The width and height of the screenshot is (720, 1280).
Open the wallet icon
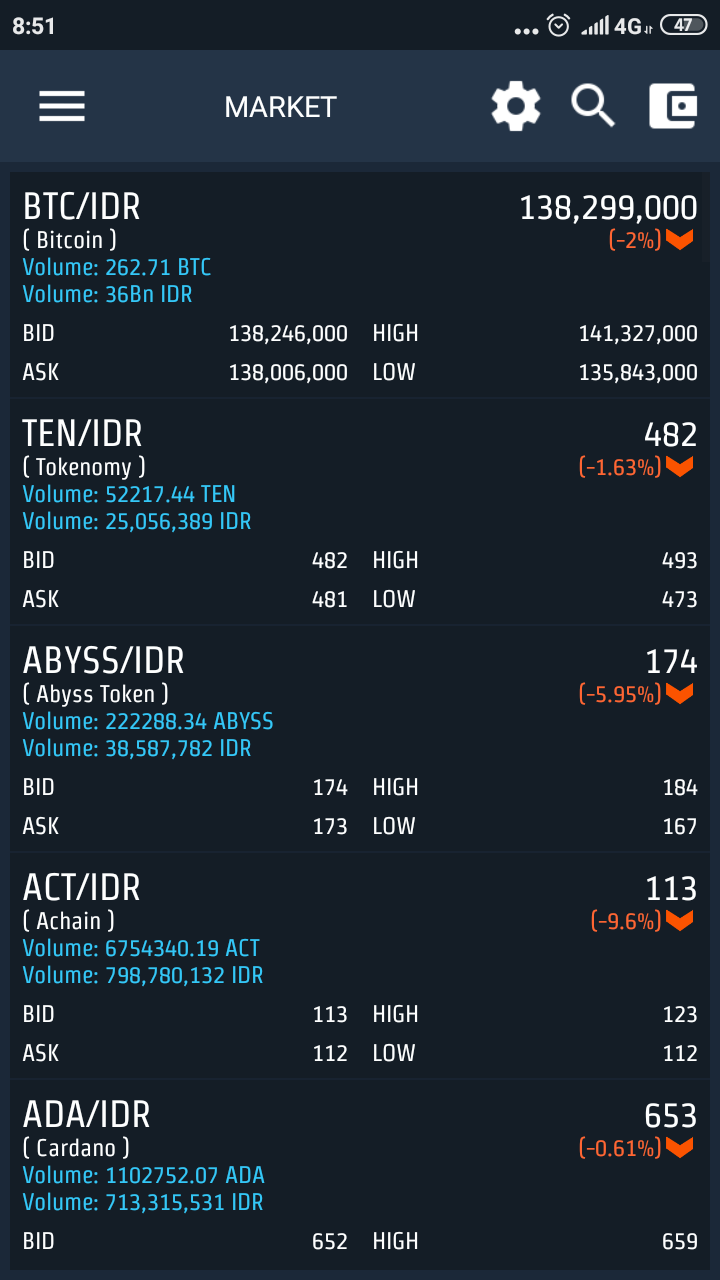673,106
